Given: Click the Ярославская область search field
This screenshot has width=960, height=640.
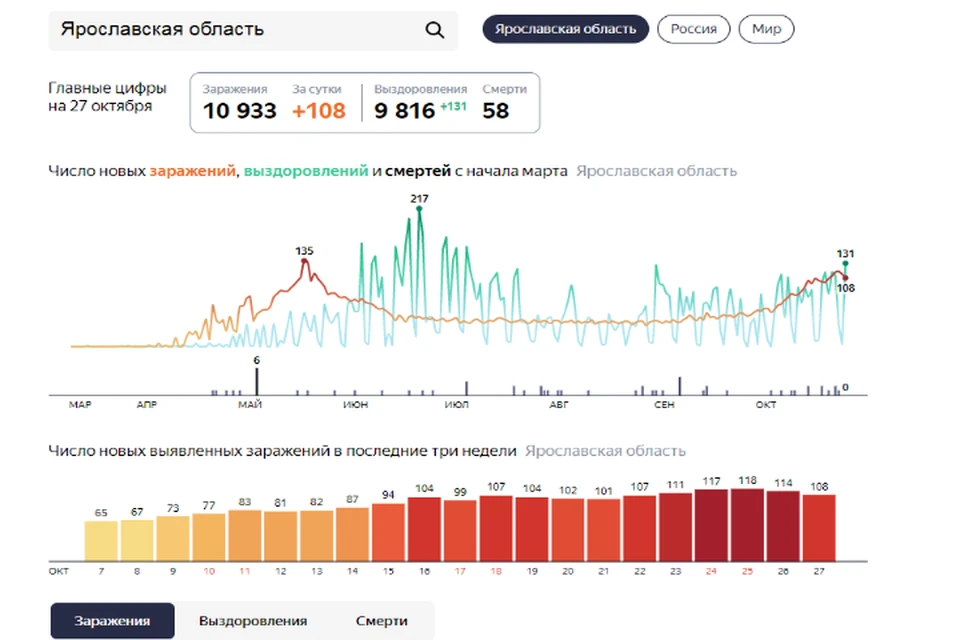Looking at the screenshot, I should pos(253,30).
